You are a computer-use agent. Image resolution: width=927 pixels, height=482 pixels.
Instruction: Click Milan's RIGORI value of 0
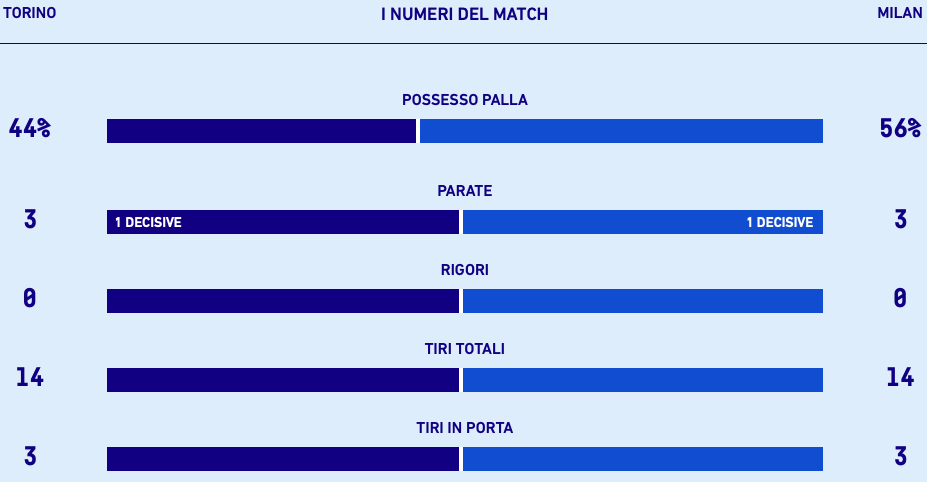(900, 298)
